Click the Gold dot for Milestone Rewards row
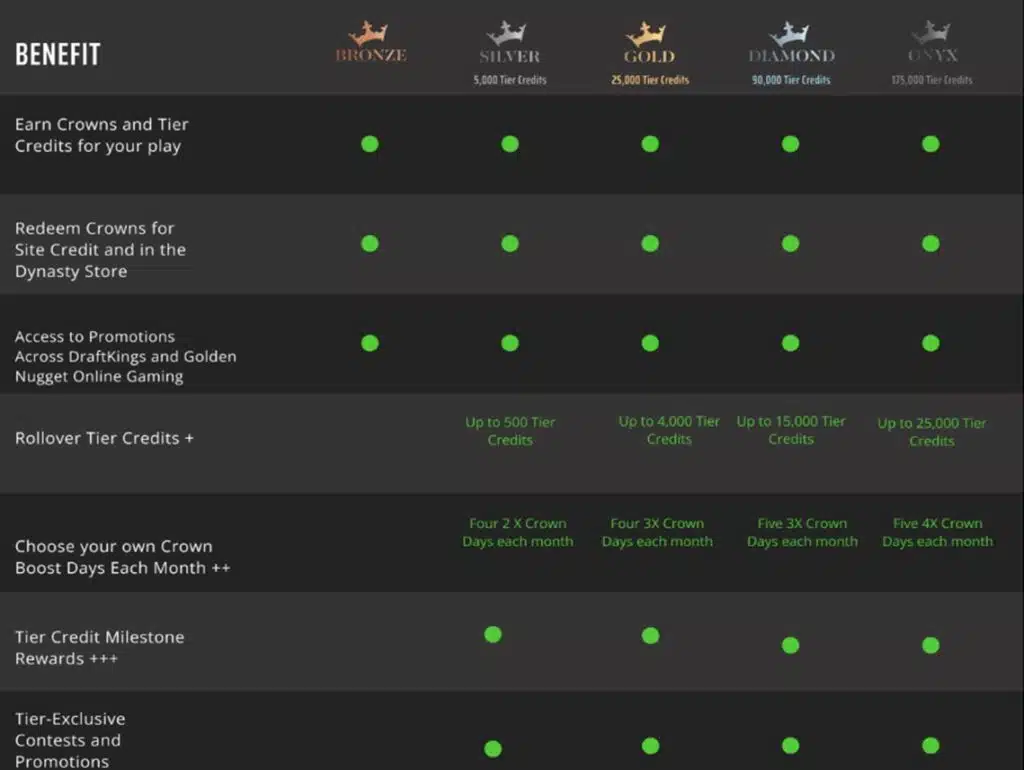The height and width of the screenshot is (770, 1024). 650,635
